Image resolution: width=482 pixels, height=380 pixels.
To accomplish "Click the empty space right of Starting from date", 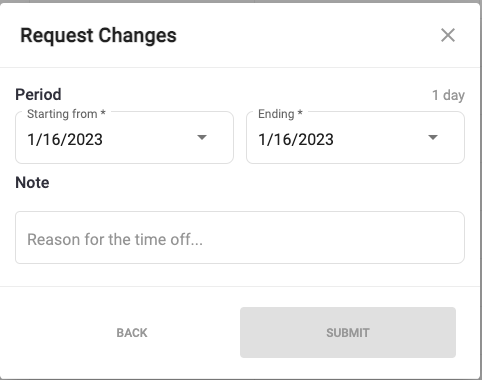I will (149, 139).
